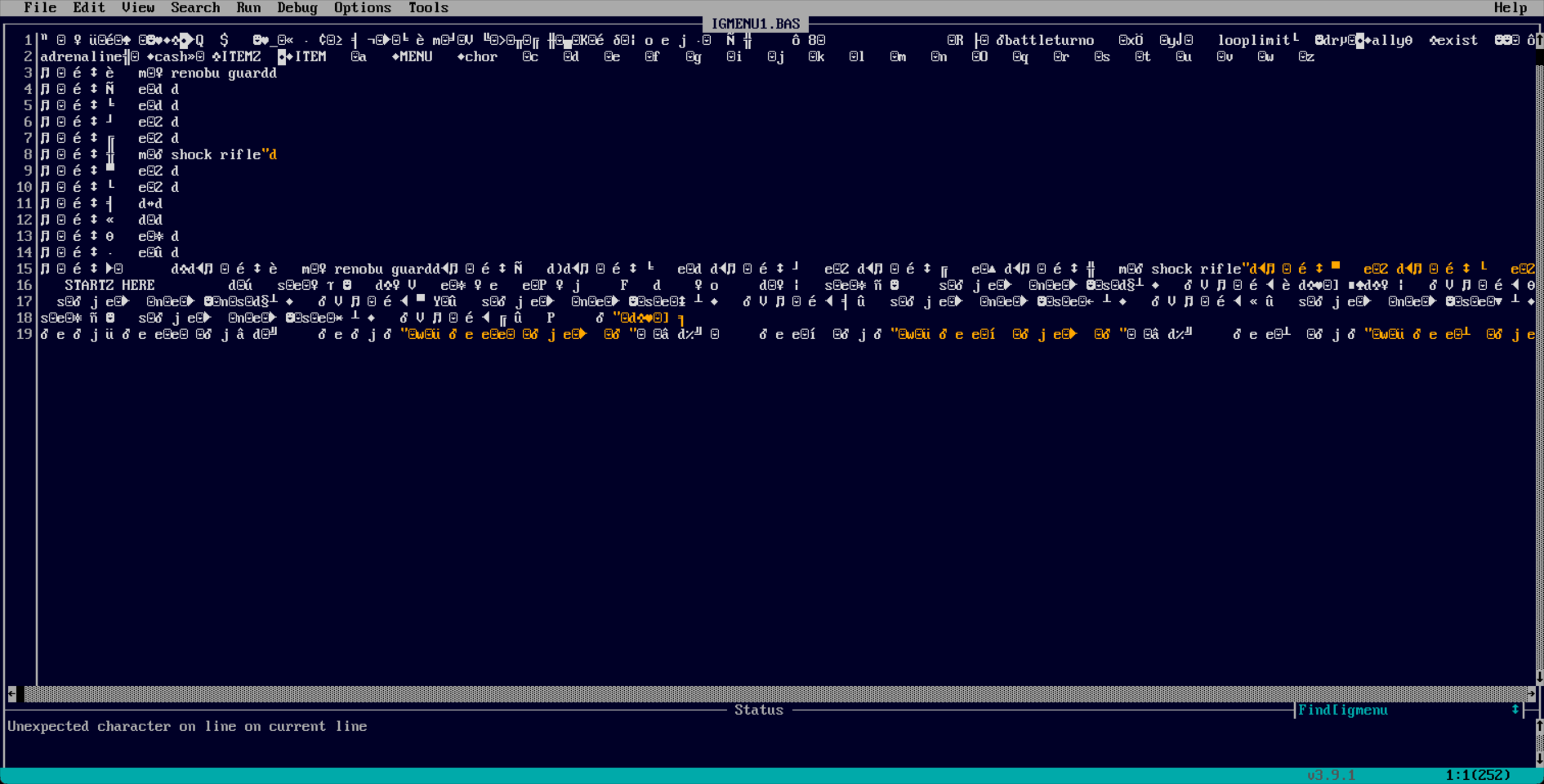The height and width of the screenshot is (784, 1544).
Task: Click the vertical scrollbar up arrow
Action: pos(1539,40)
